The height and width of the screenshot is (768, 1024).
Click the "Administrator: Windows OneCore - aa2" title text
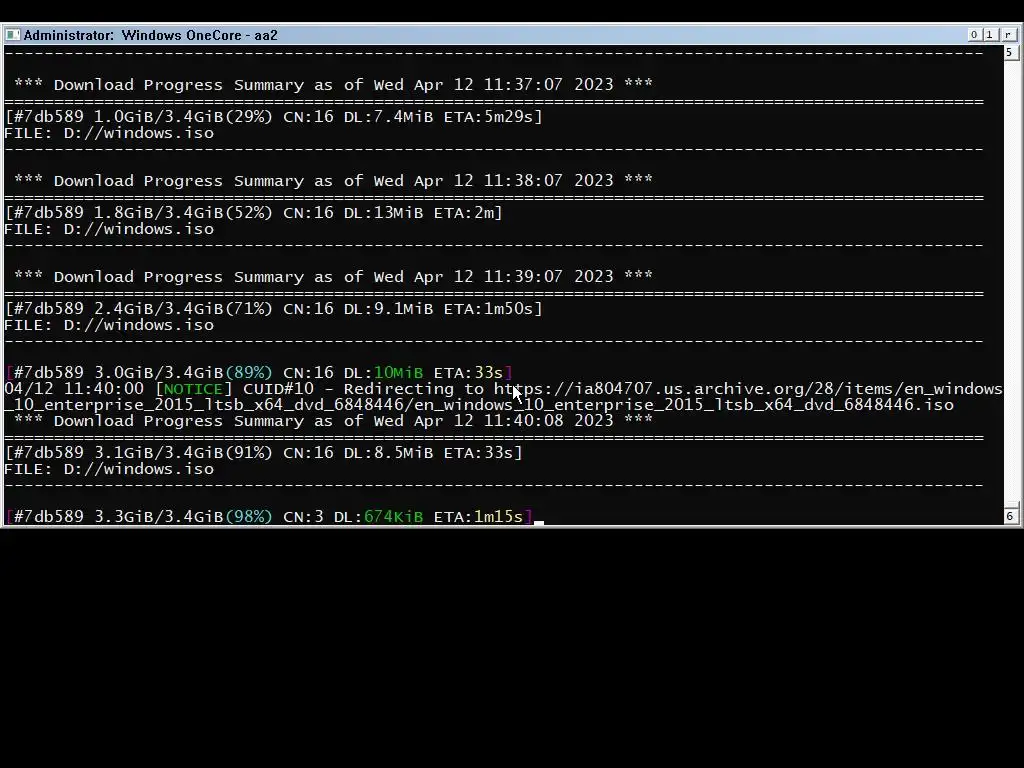(151, 35)
